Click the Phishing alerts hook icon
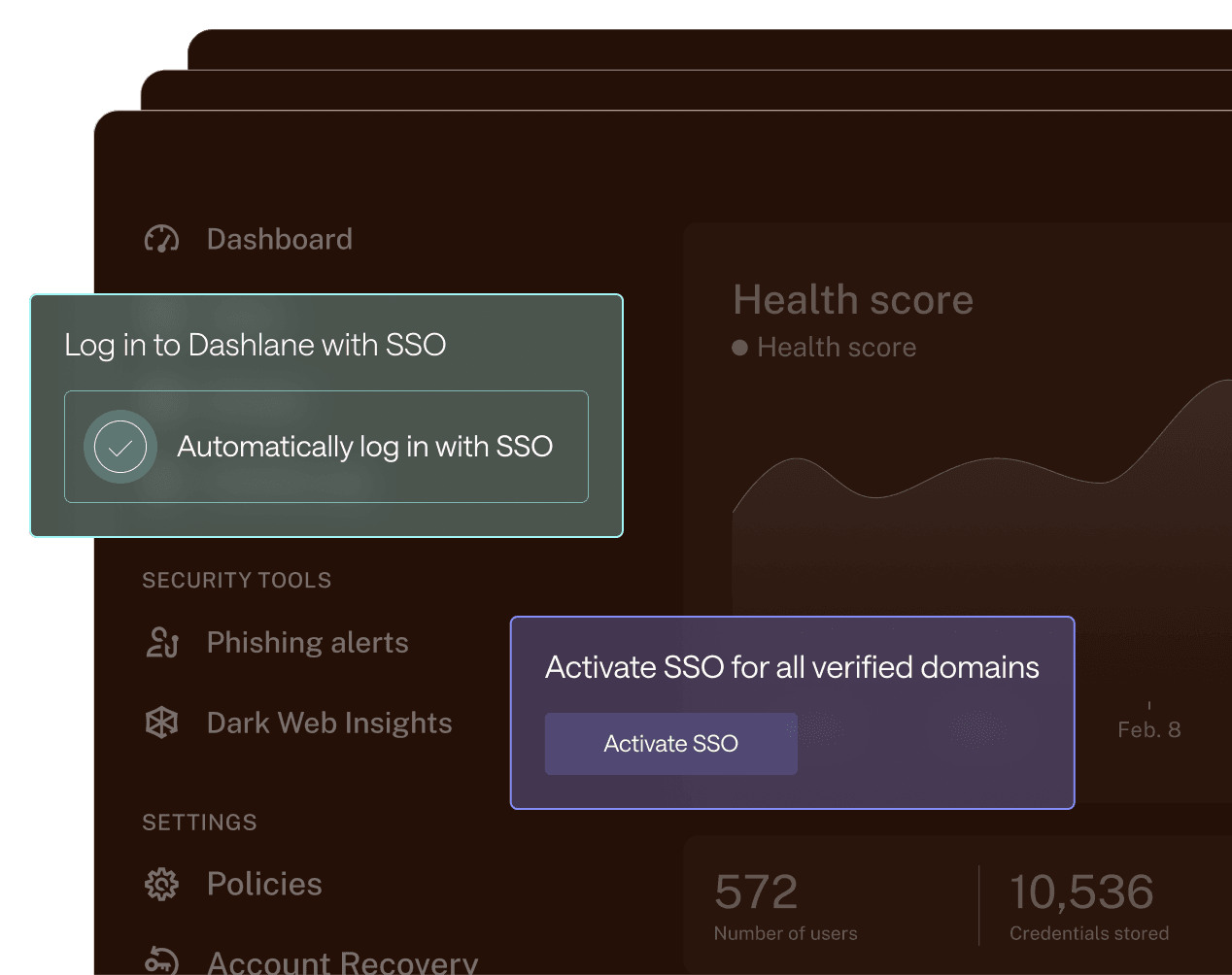The height and width of the screenshot is (975, 1232). [x=161, y=642]
